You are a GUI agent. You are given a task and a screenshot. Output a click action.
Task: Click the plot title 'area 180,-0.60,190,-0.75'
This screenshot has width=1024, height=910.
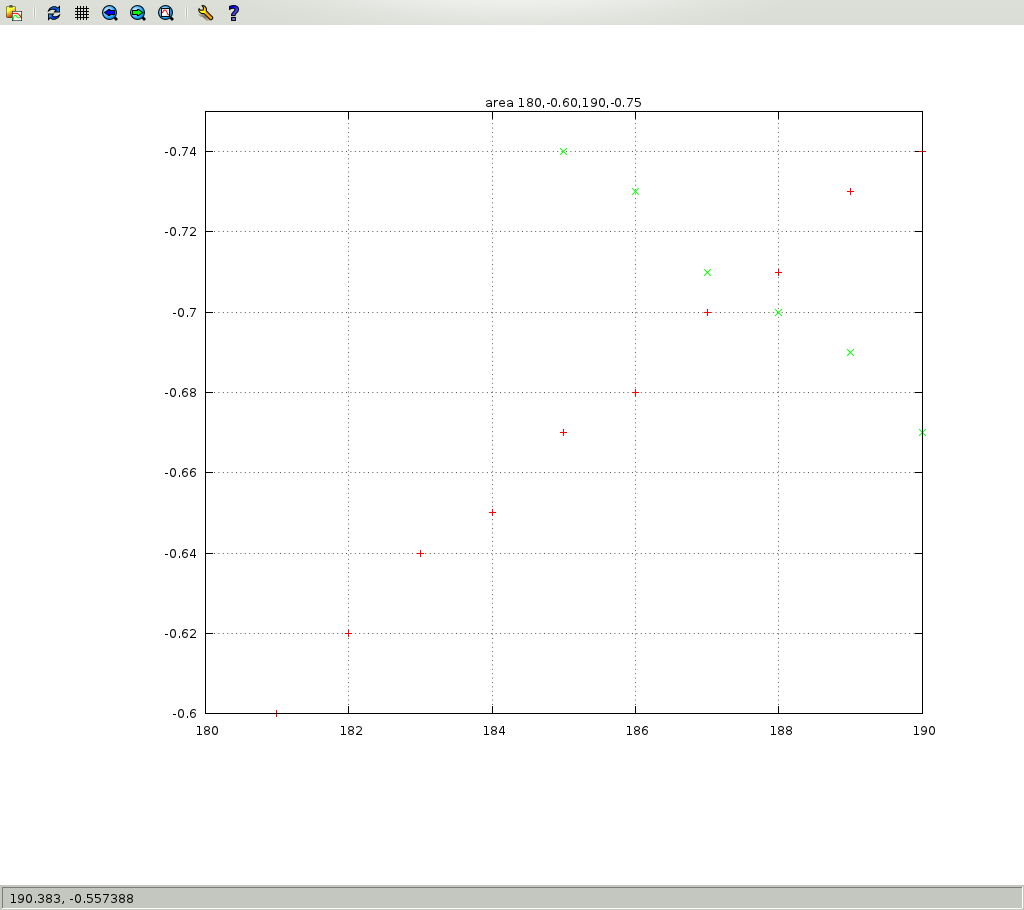(x=563, y=102)
